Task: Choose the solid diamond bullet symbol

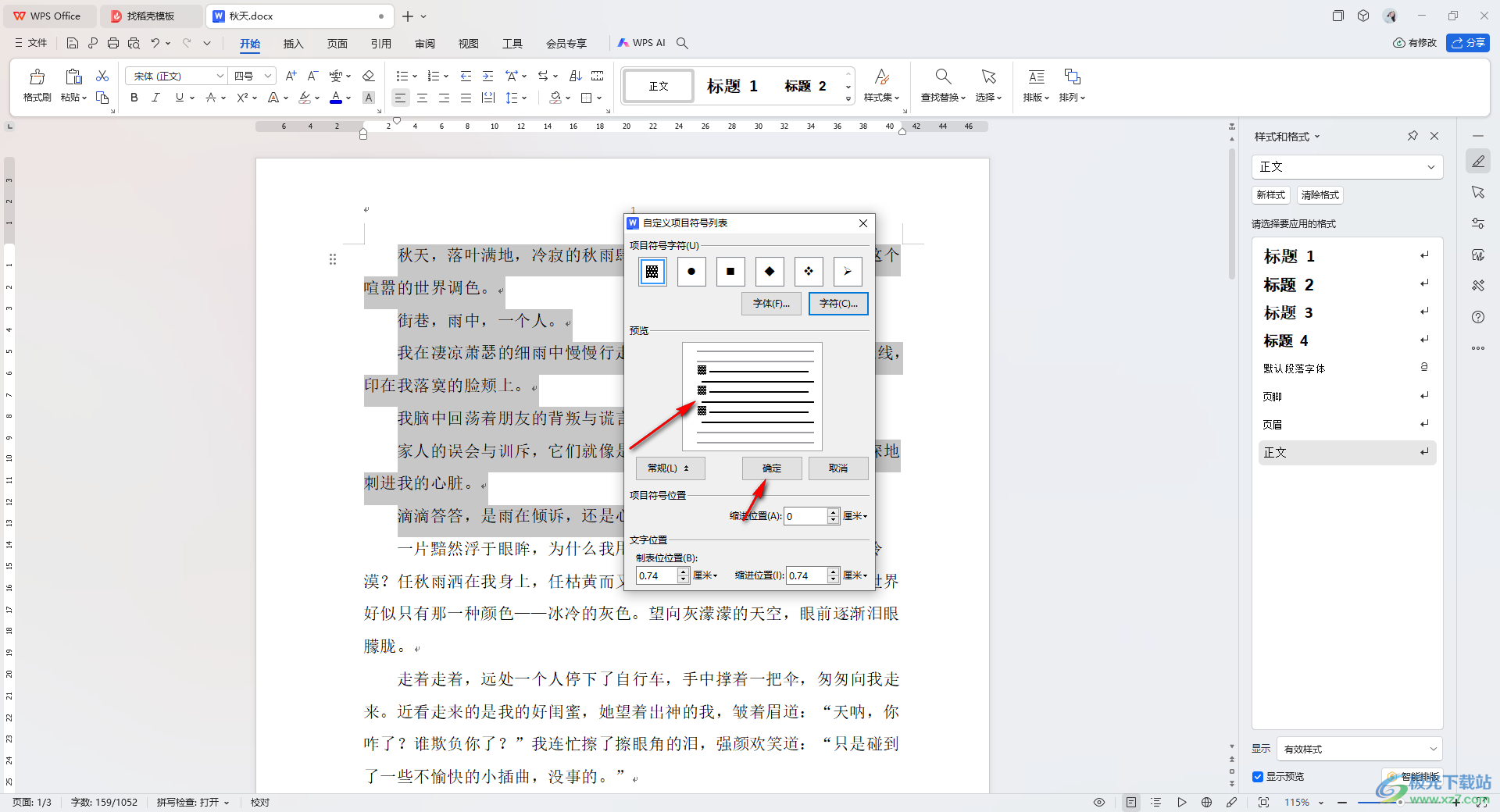Action: tap(770, 272)
